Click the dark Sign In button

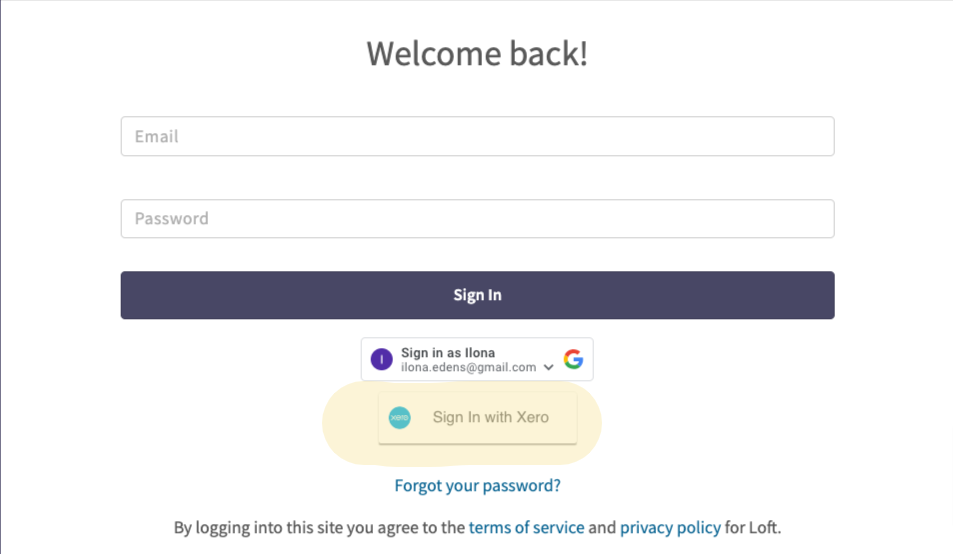[477, 295]
